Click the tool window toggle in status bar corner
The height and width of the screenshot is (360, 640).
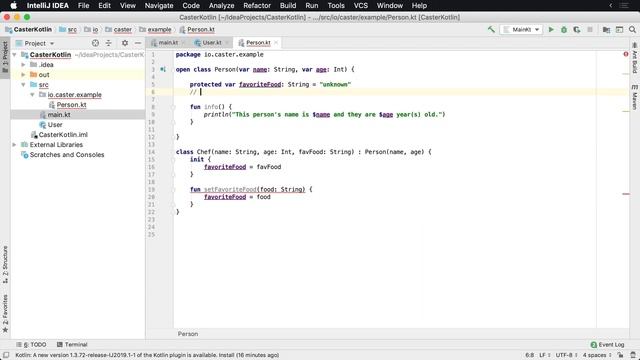click(6, 355)
